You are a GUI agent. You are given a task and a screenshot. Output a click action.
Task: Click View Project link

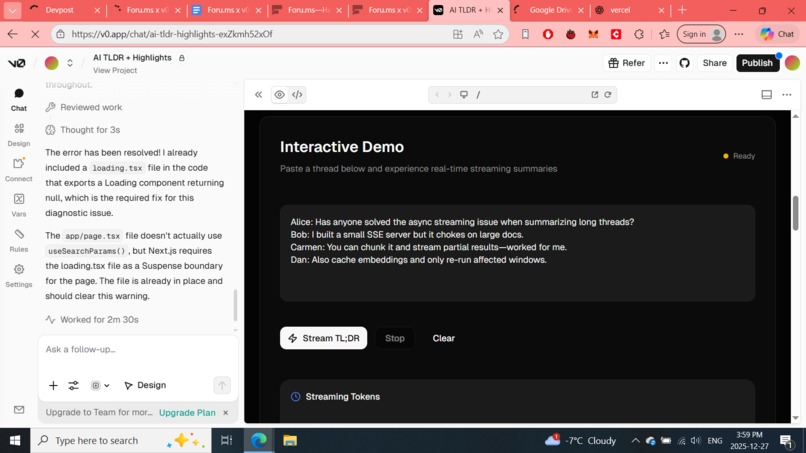pos(115,70)
